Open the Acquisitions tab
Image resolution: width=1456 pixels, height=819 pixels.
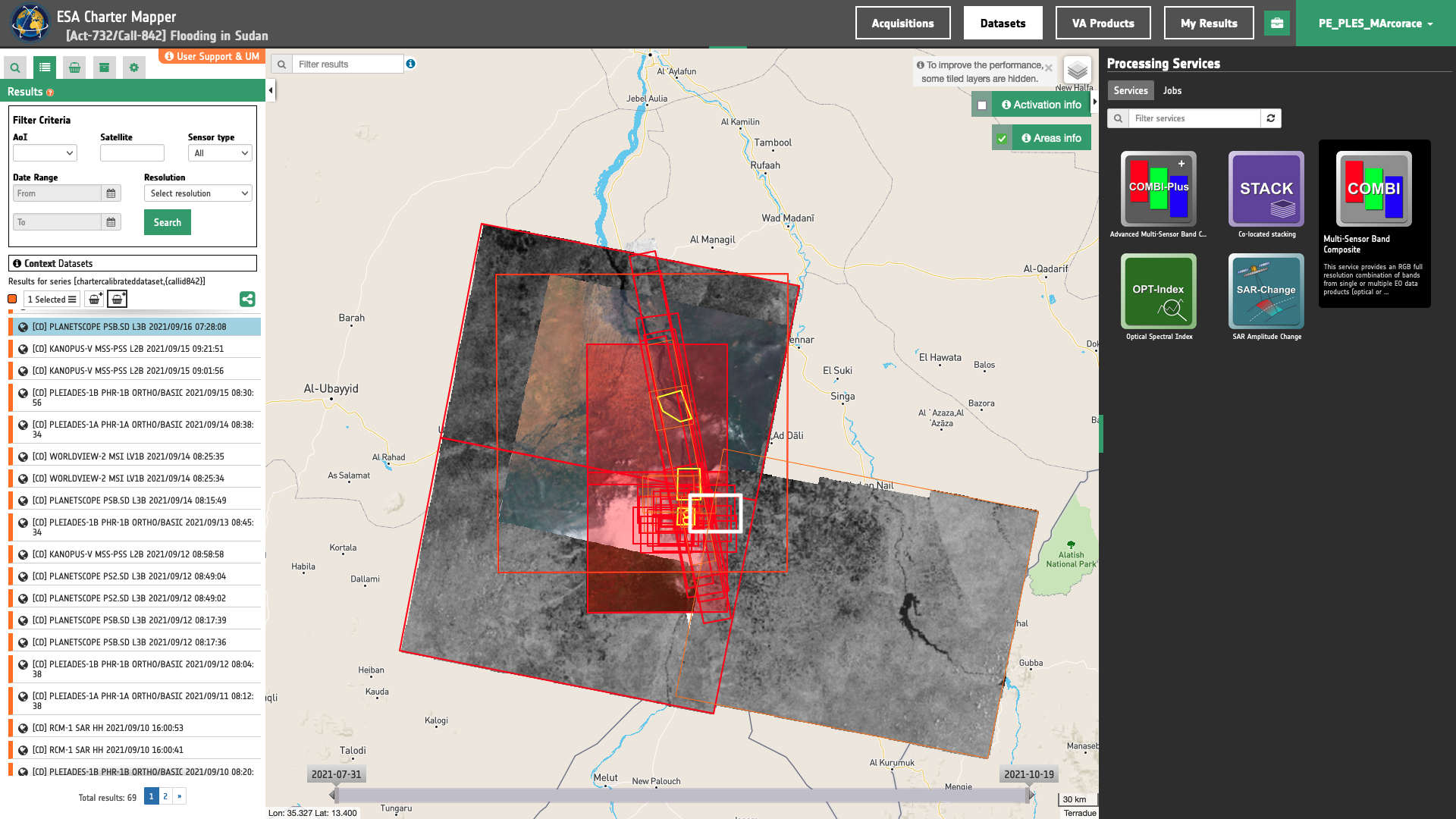click(902, 24)
